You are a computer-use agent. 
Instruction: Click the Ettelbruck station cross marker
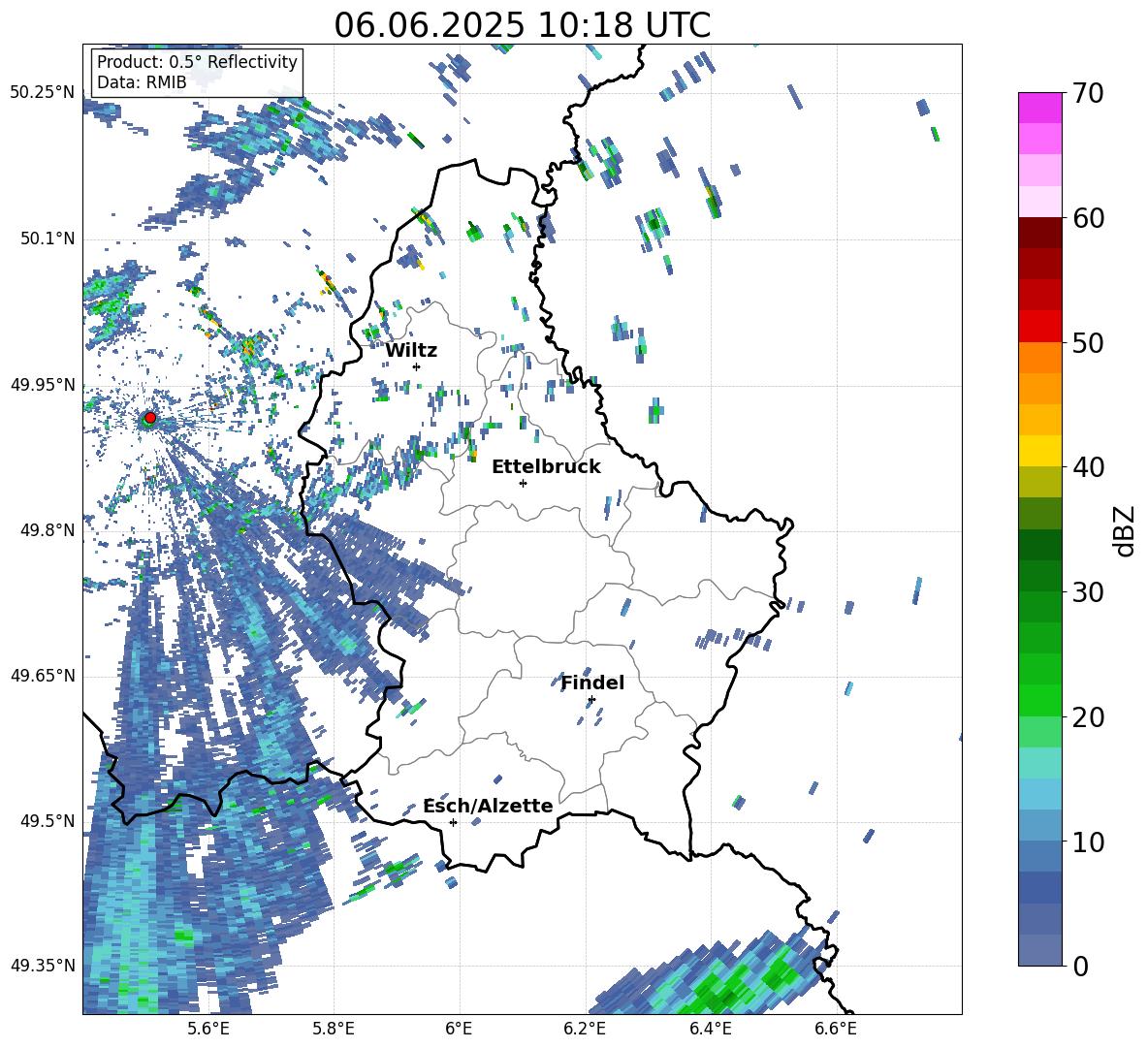pyautogui.click(x=523, y=483)
